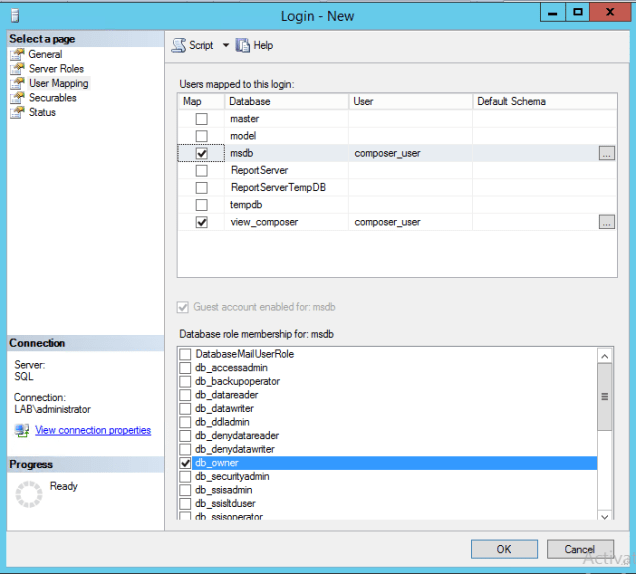636x574 pixels.
Task: Check the db_ddladmin role checkbox
Action: [x=185, y=422]
